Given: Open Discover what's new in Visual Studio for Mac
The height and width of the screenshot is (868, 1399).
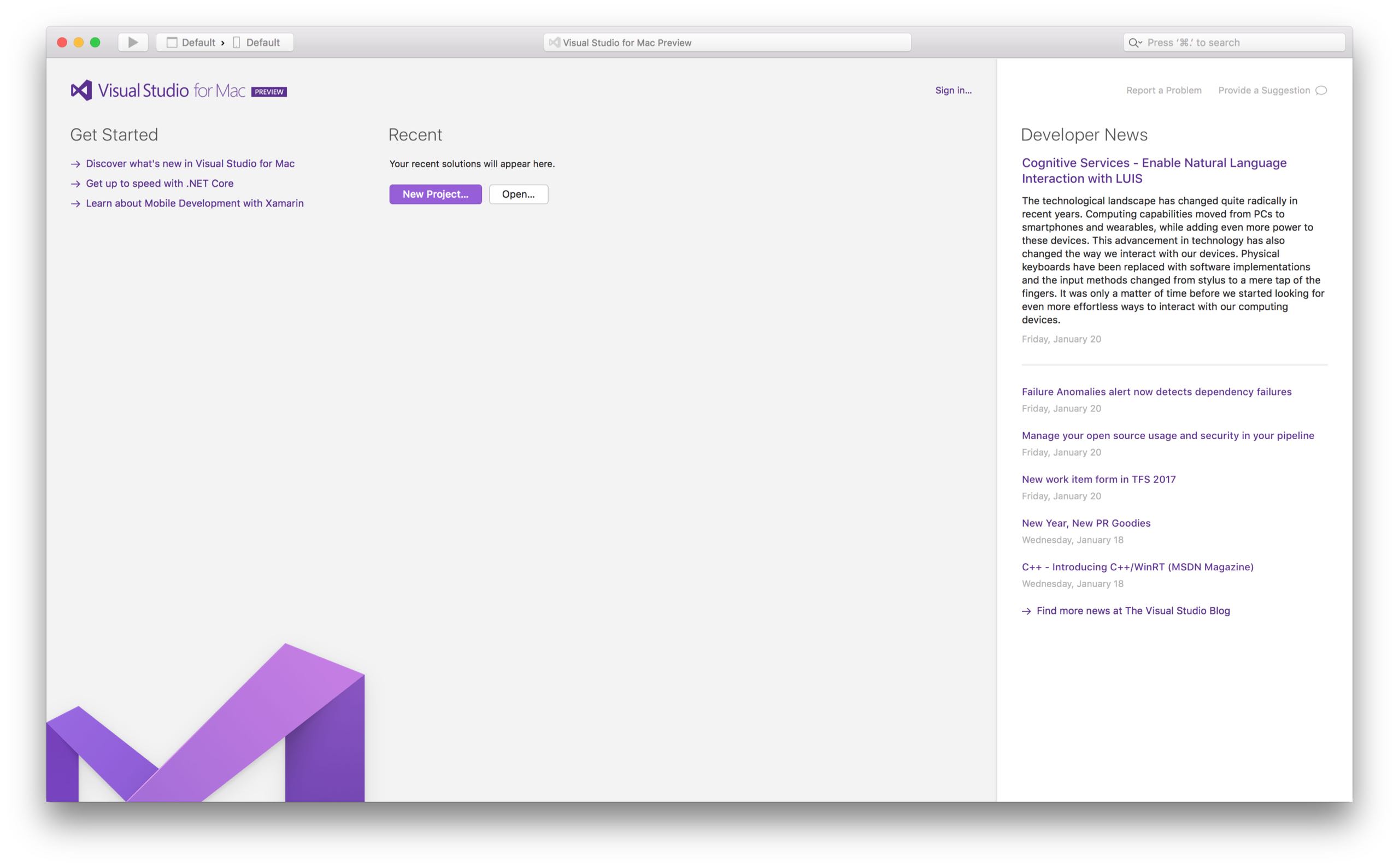Looking at the screenshot, I should tap(190, 164).
